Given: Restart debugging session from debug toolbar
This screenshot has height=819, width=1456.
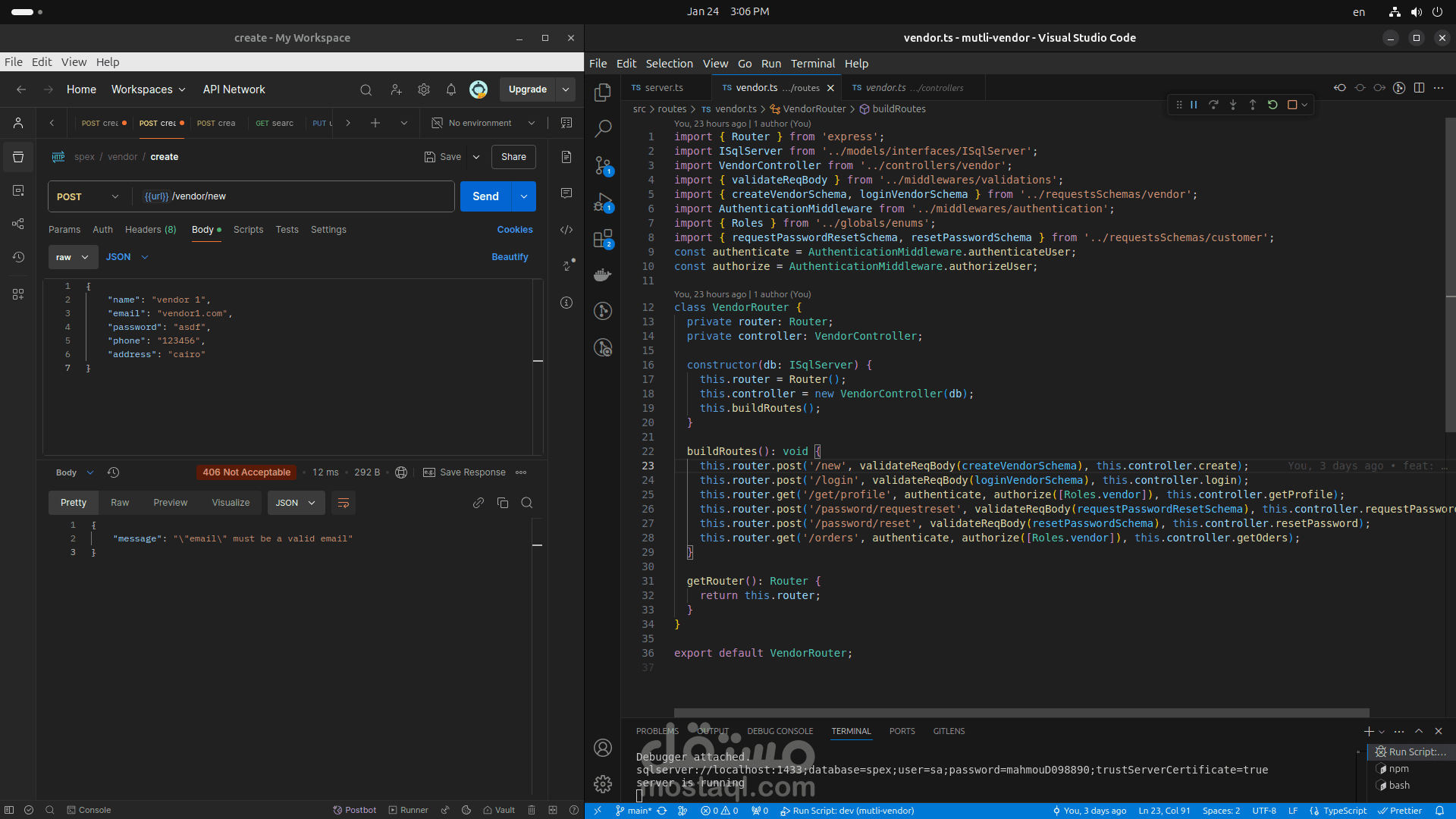Looking at the screenshot, I should 1272,105.
